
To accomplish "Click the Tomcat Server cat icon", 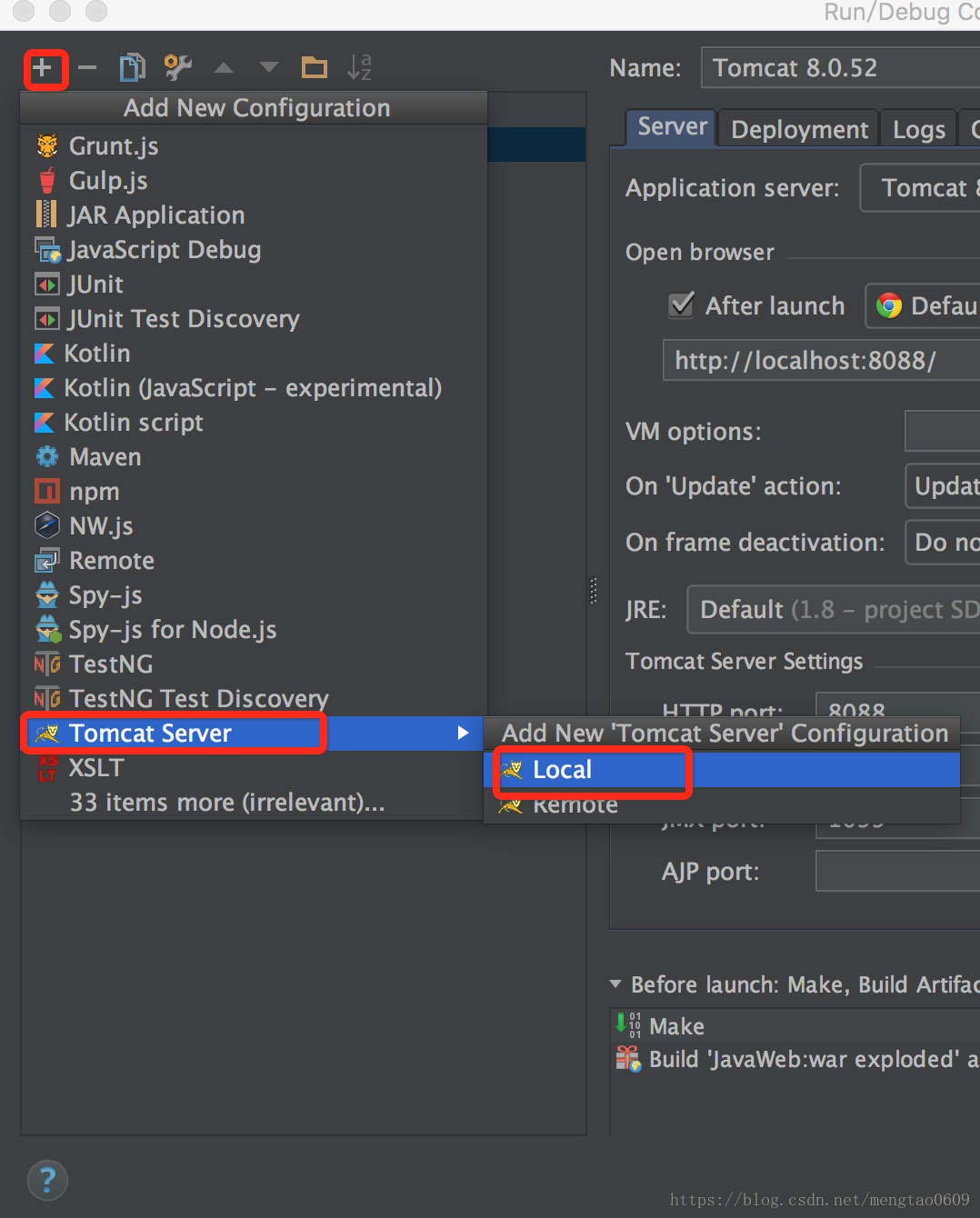I will tap(47, 733).
